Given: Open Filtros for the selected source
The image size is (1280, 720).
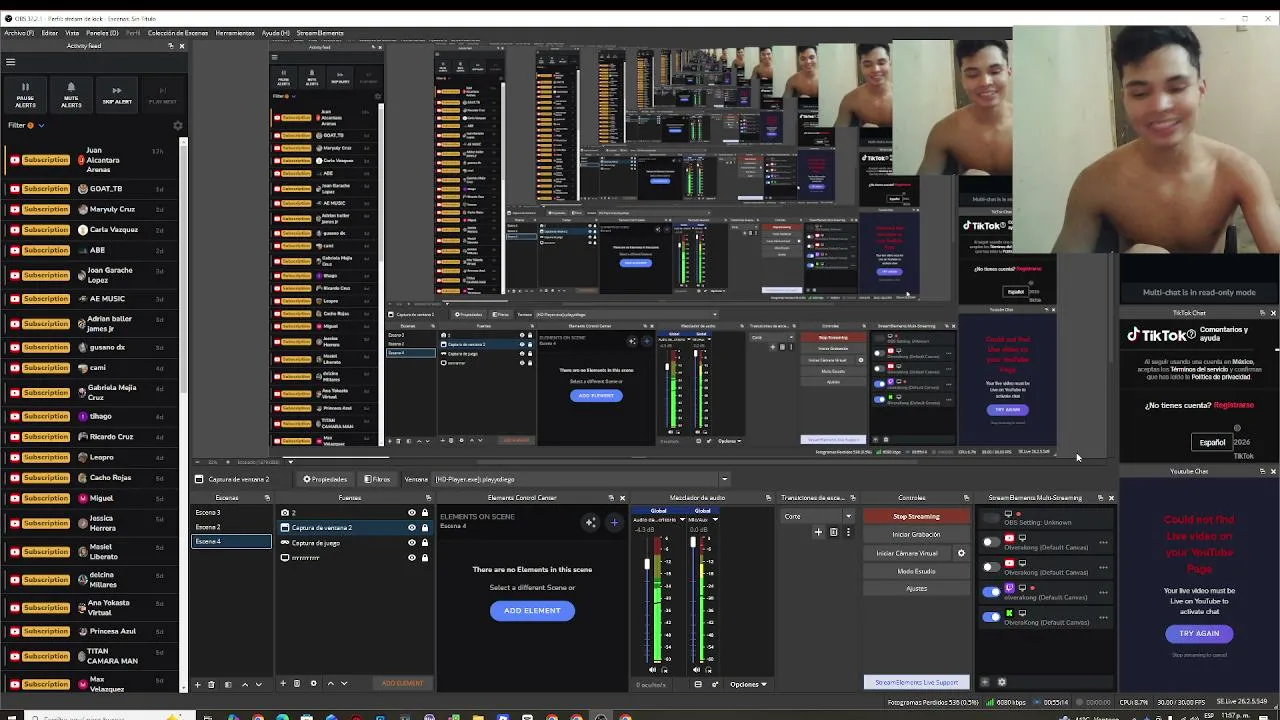Looking at the screenshot, I should tap(377, 479).
